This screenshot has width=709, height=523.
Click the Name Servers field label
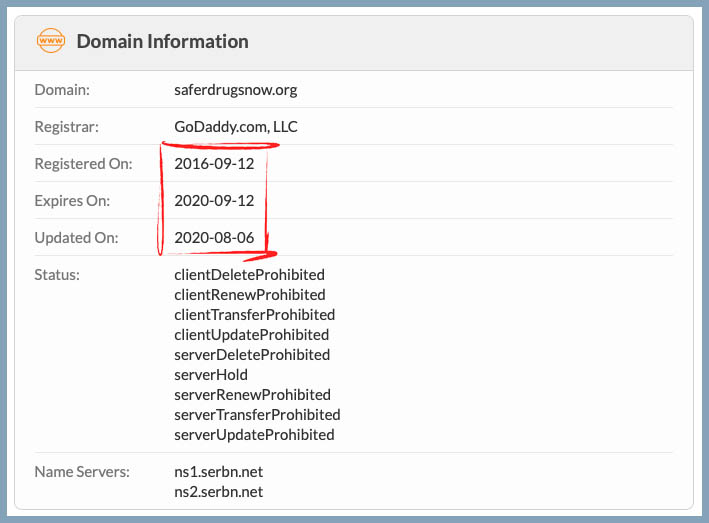click(x=82, y=472)
